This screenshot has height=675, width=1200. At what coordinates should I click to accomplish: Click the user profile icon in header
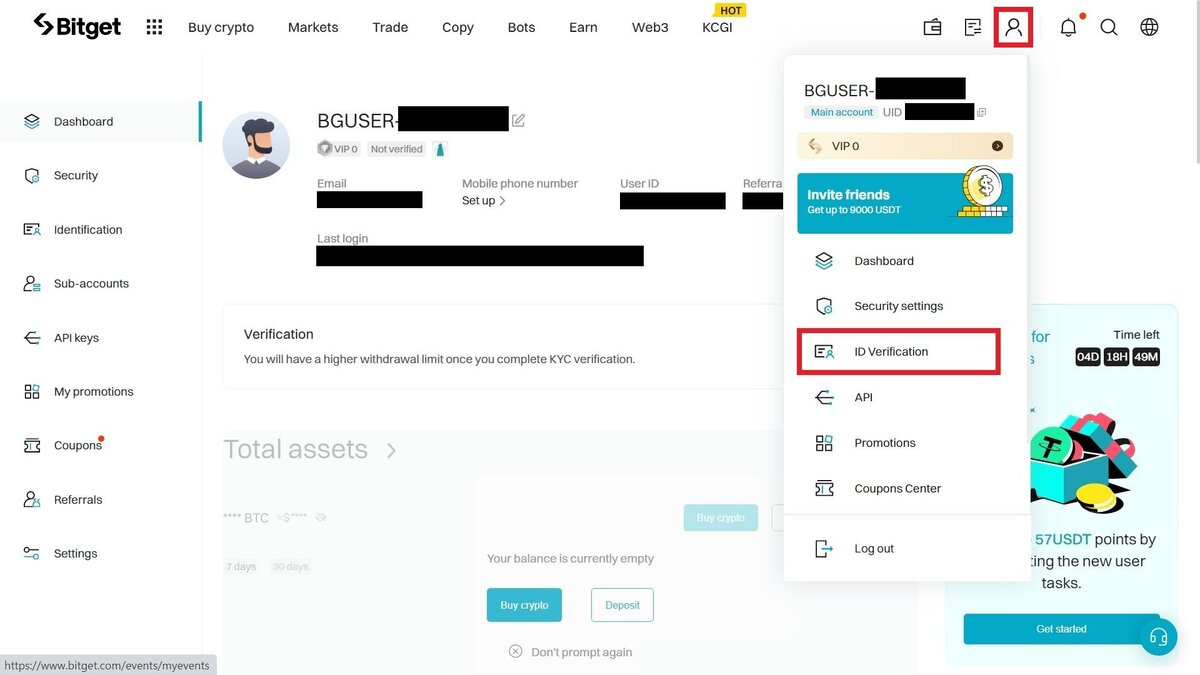[x=1014, y=27]
